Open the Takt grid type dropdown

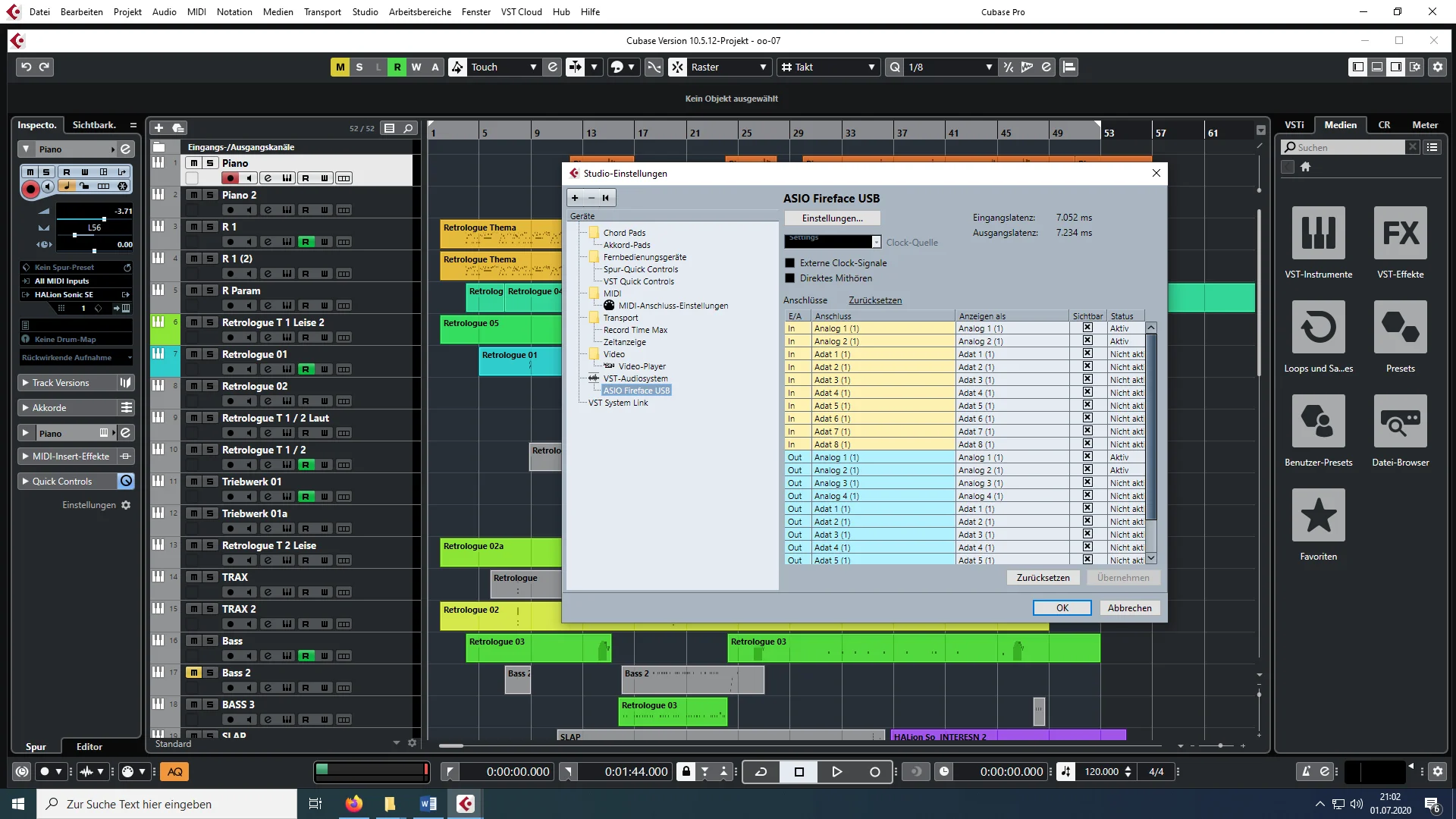pos(828,67)
